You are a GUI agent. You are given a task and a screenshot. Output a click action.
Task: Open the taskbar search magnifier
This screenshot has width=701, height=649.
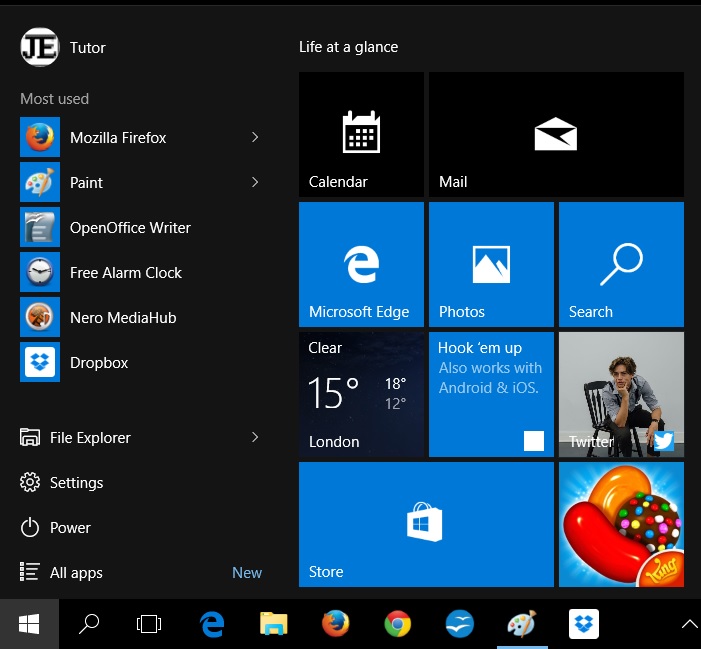tap(89, 624)
